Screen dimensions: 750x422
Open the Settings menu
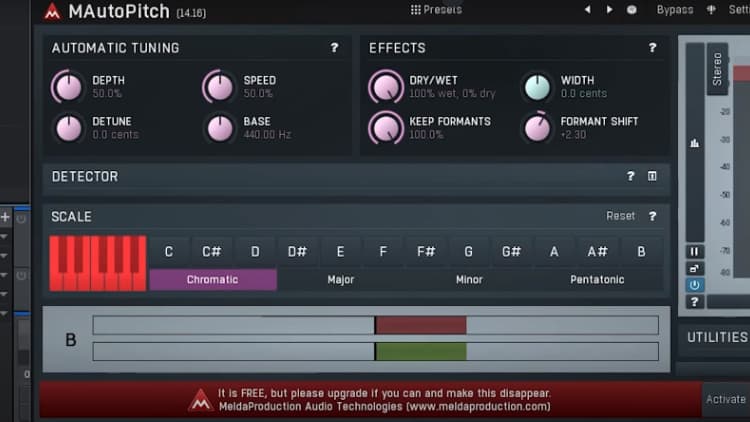tap(739, 10)
